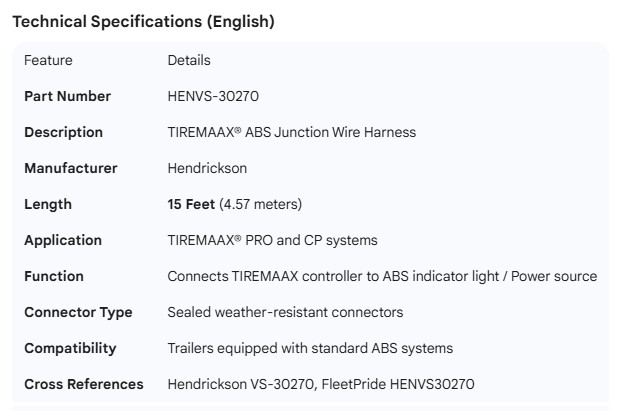Click the Sealed weather-resistant connectors text
619x411 pixels.
285,312
